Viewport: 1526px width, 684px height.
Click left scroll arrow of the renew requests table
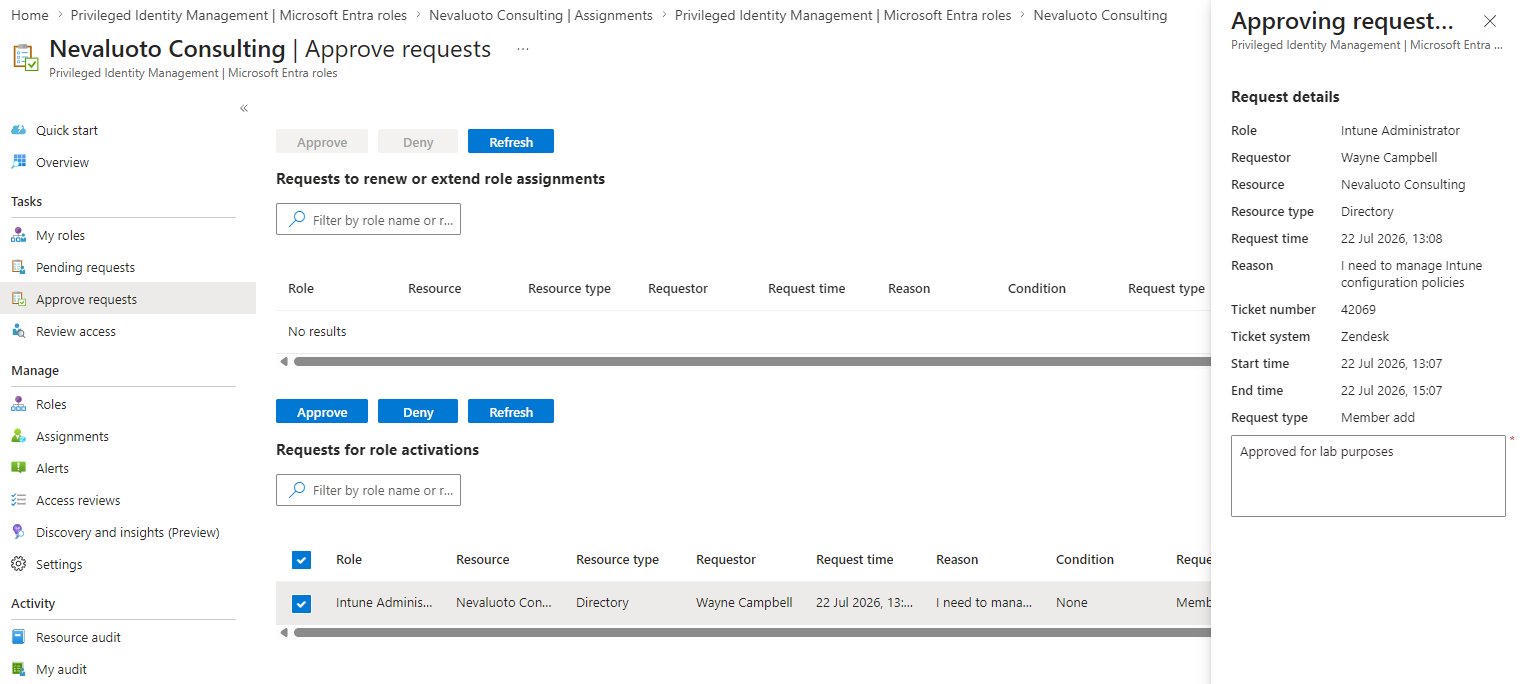click(284, 361)
